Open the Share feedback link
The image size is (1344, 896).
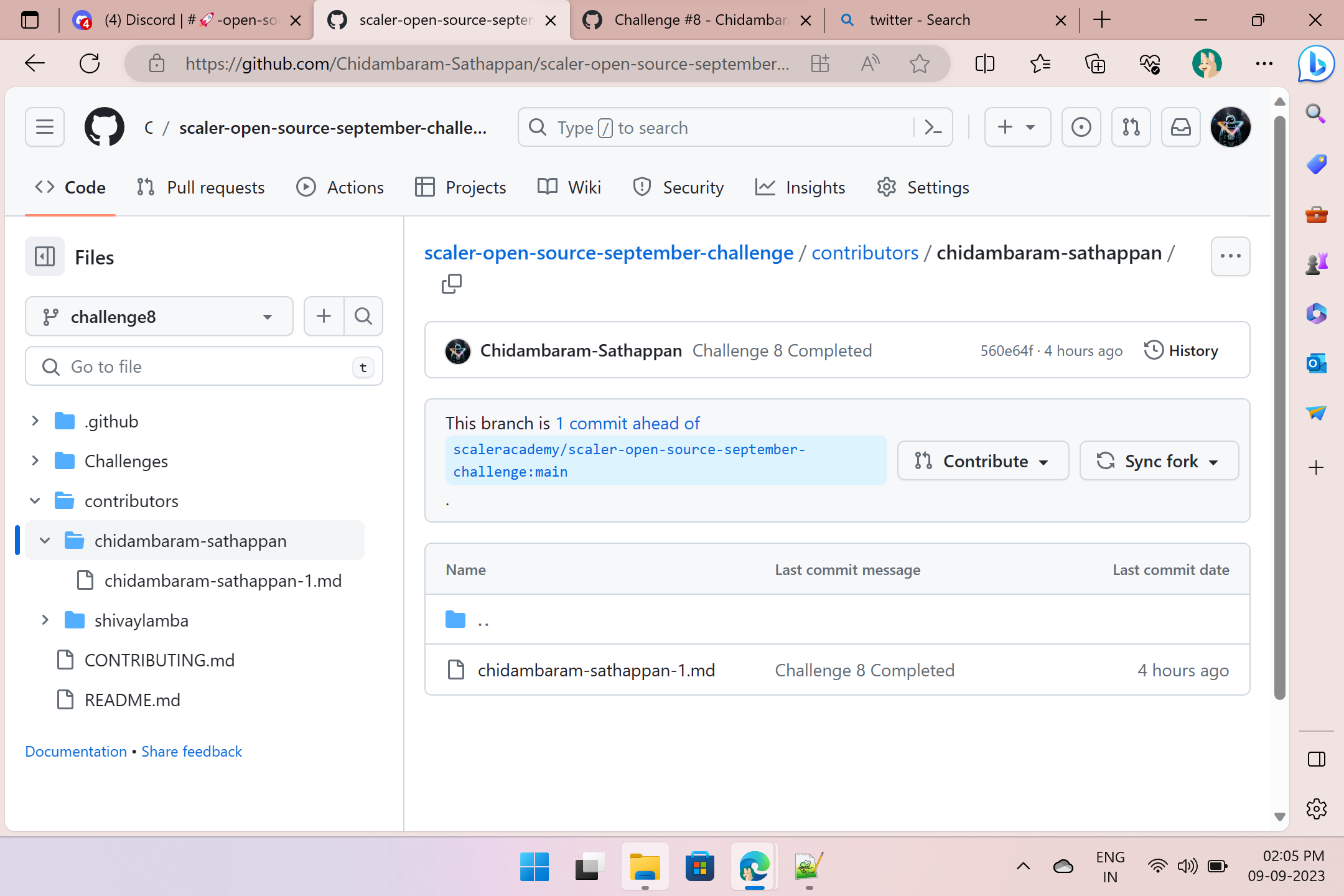click(191, 751)
